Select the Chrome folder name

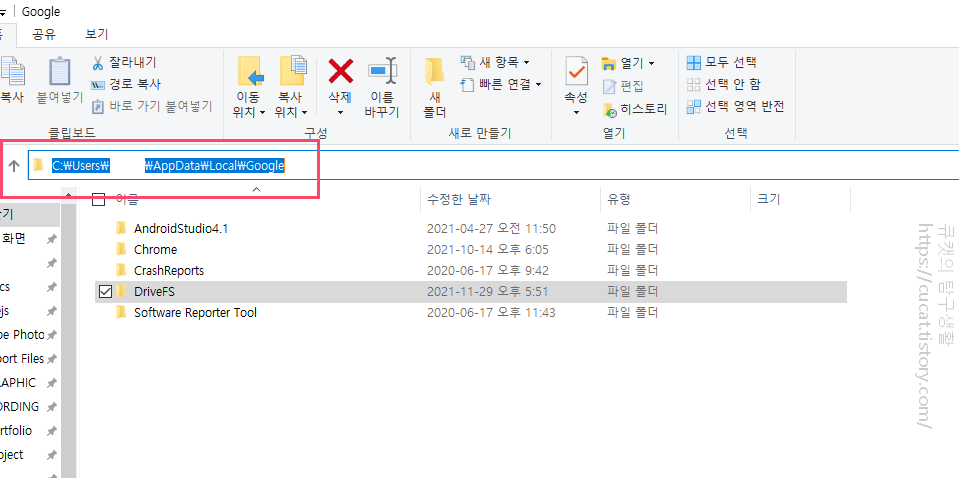pos(155,249)
